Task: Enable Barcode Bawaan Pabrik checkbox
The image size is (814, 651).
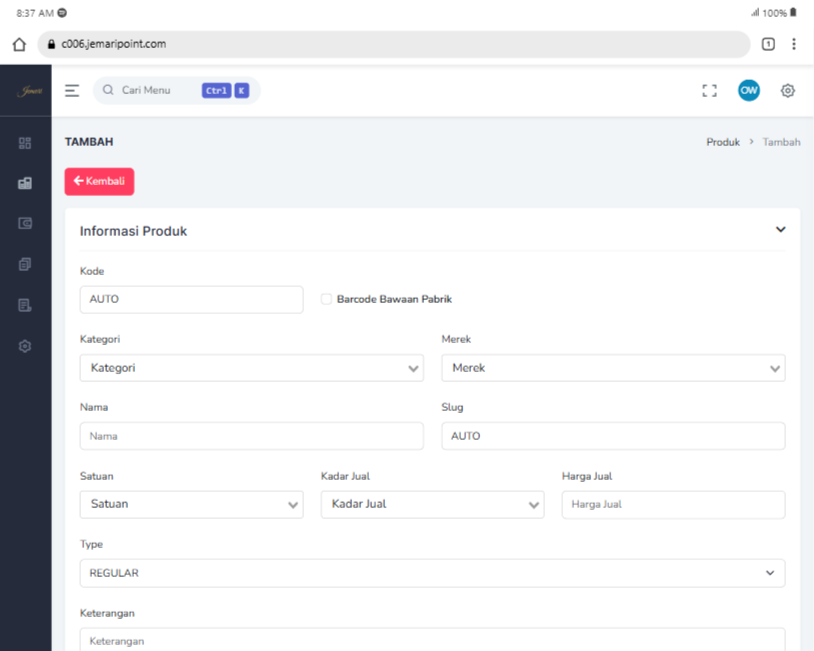Action: 327,299
